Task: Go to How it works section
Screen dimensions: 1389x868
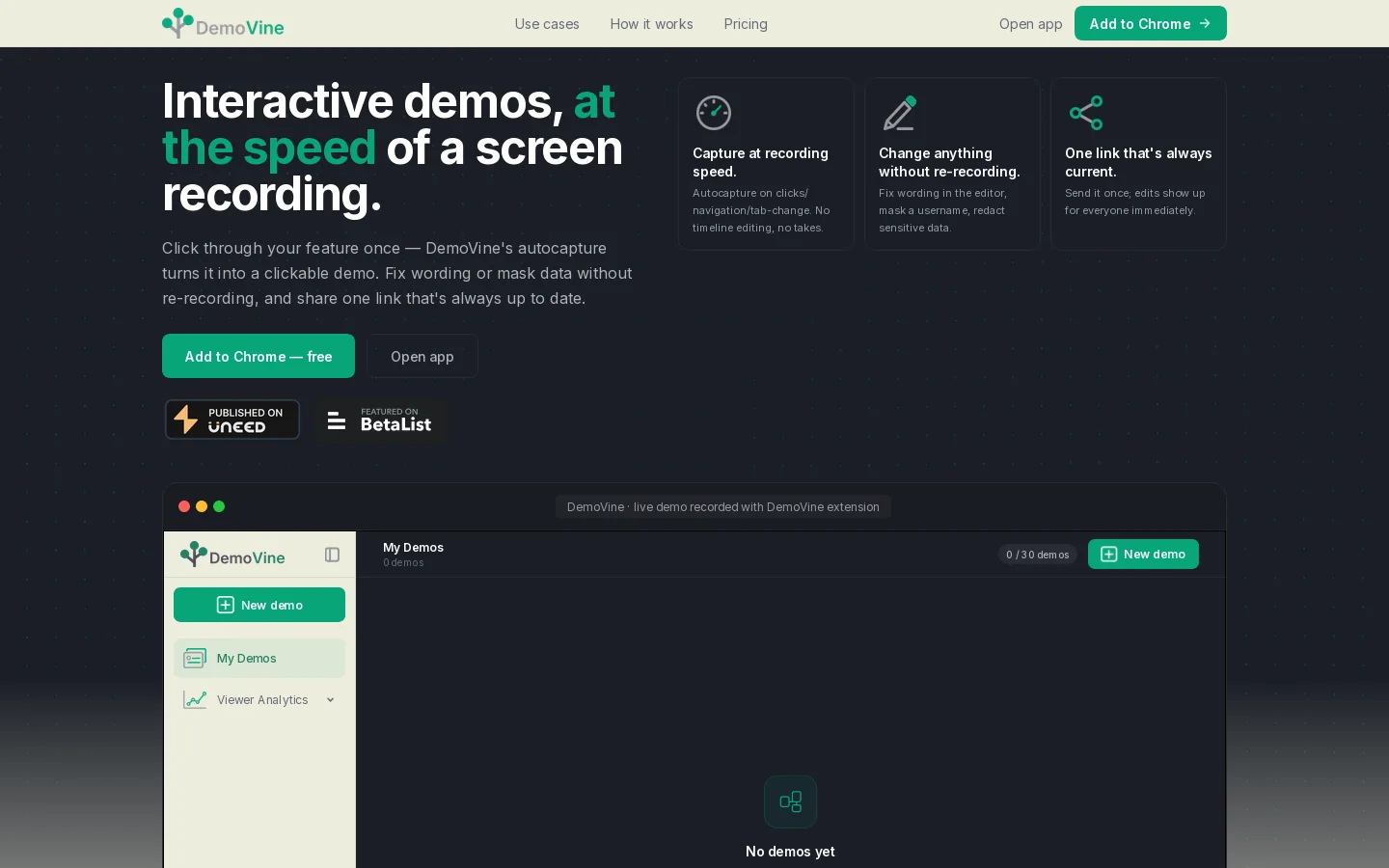Action: (651, 24)
